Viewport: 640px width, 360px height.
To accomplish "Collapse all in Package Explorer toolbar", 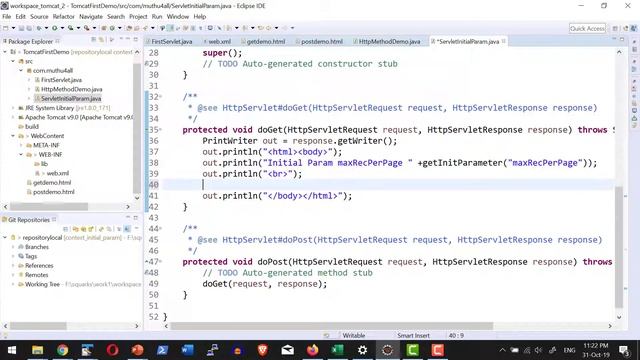I will pos(93,40).
